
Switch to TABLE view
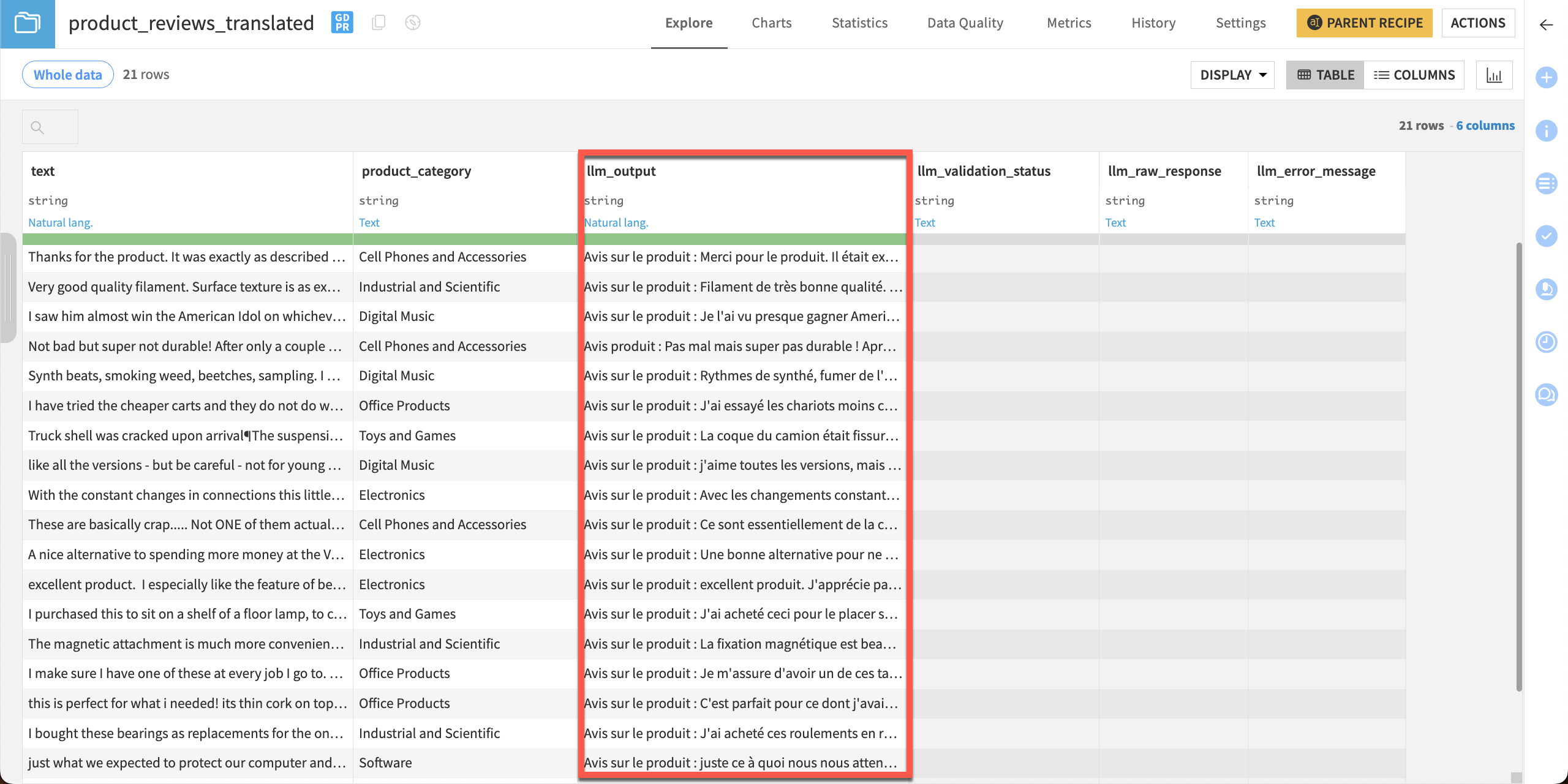(1325, 75)
